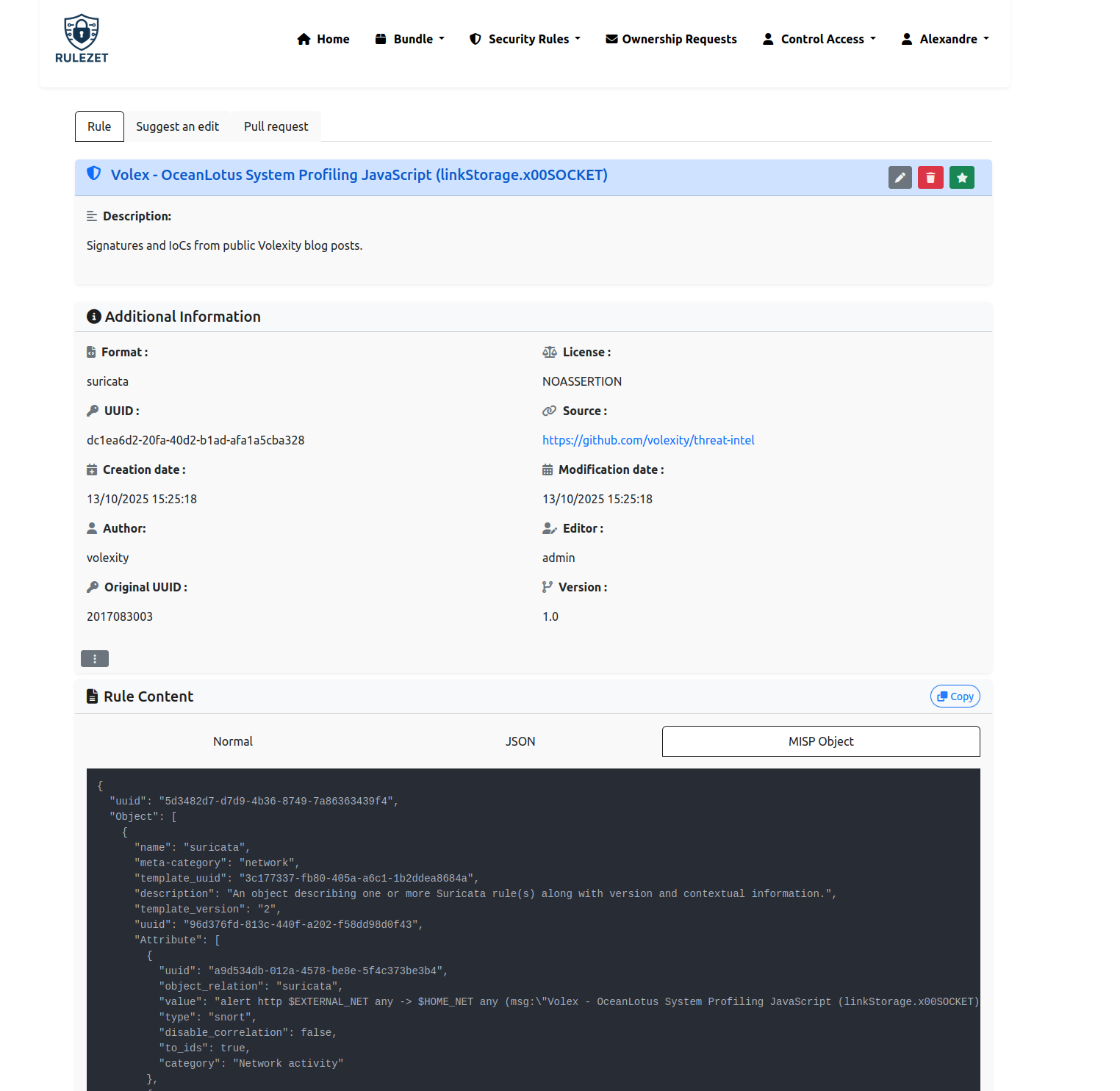This screenshot has height=1091, width=1120.
Task: Click the license value NOASSERTION
Action: [x=582, y=381]
